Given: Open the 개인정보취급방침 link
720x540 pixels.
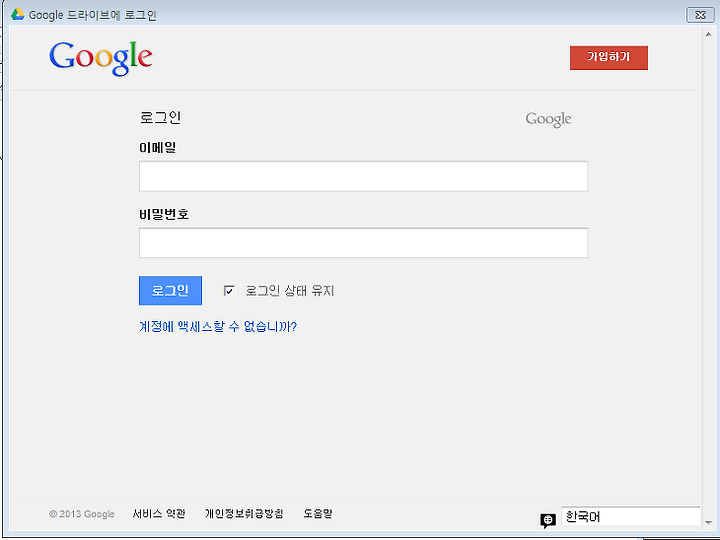Looking at the screenshot, I should pos(244,513).
